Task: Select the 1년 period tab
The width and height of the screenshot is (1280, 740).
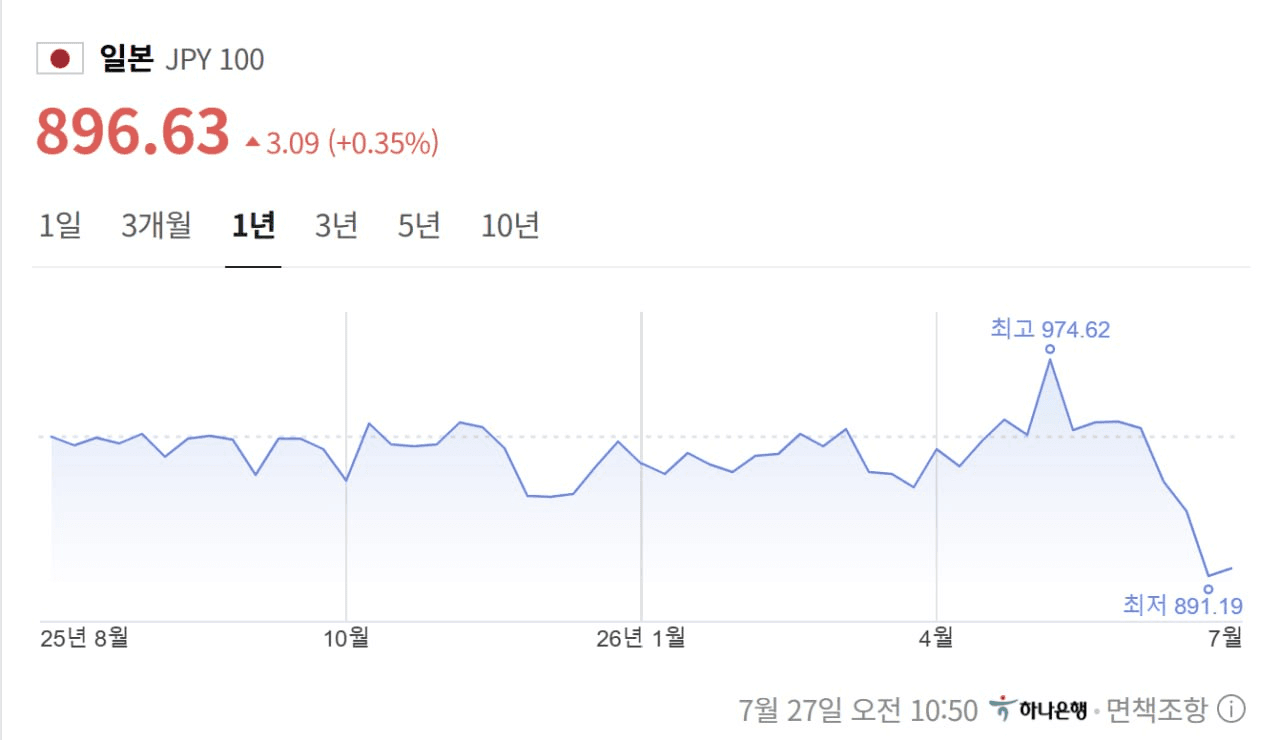Action: (253, 226)
